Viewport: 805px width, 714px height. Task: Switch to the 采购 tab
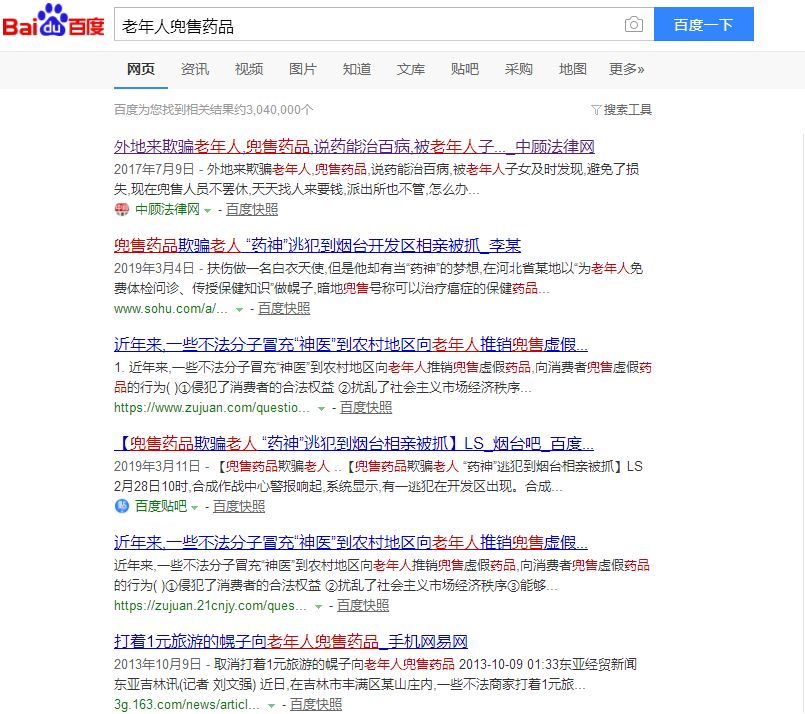click(x=519, y=69)
